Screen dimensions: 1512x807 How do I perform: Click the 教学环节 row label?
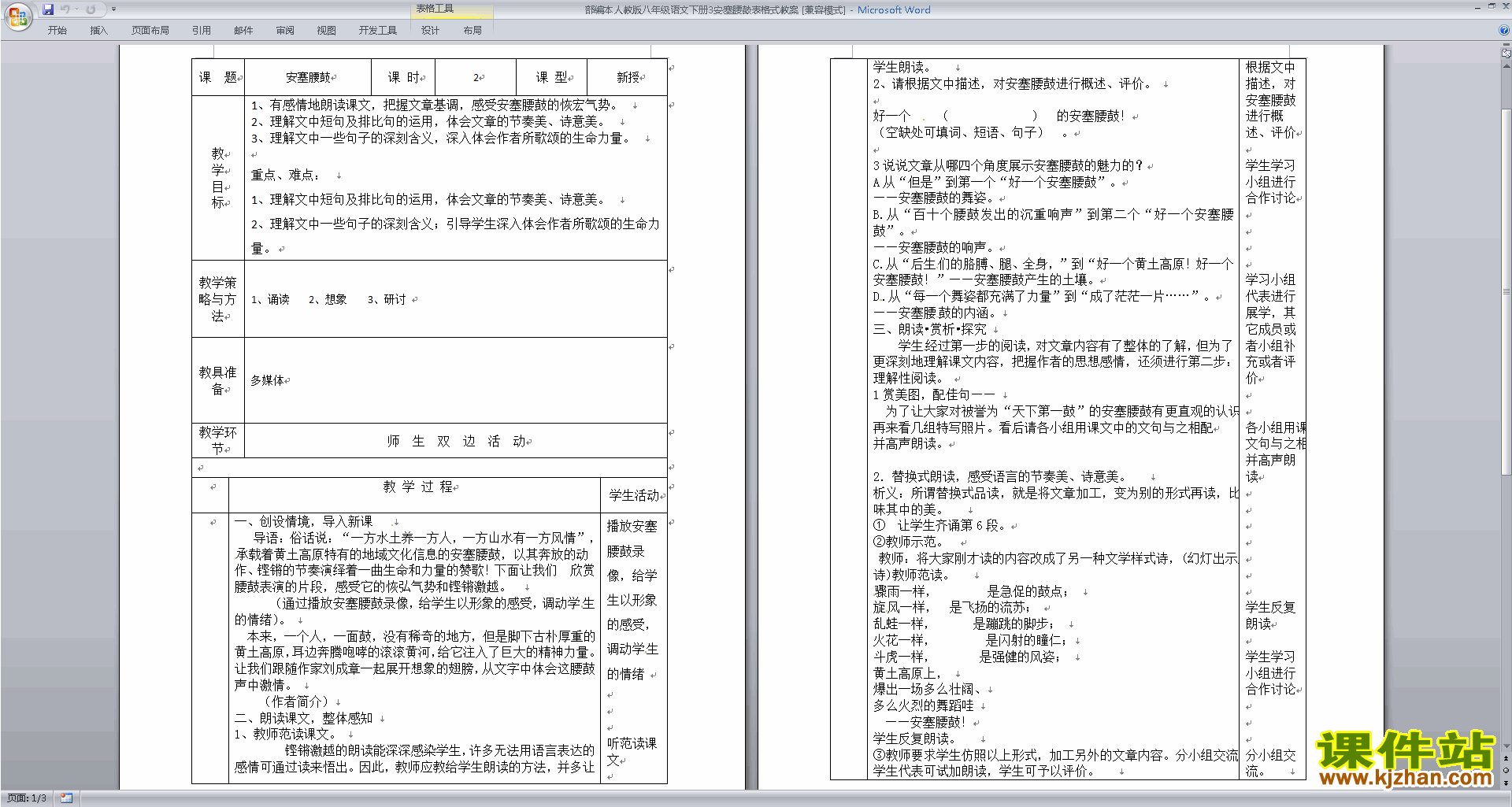point(218,440)
